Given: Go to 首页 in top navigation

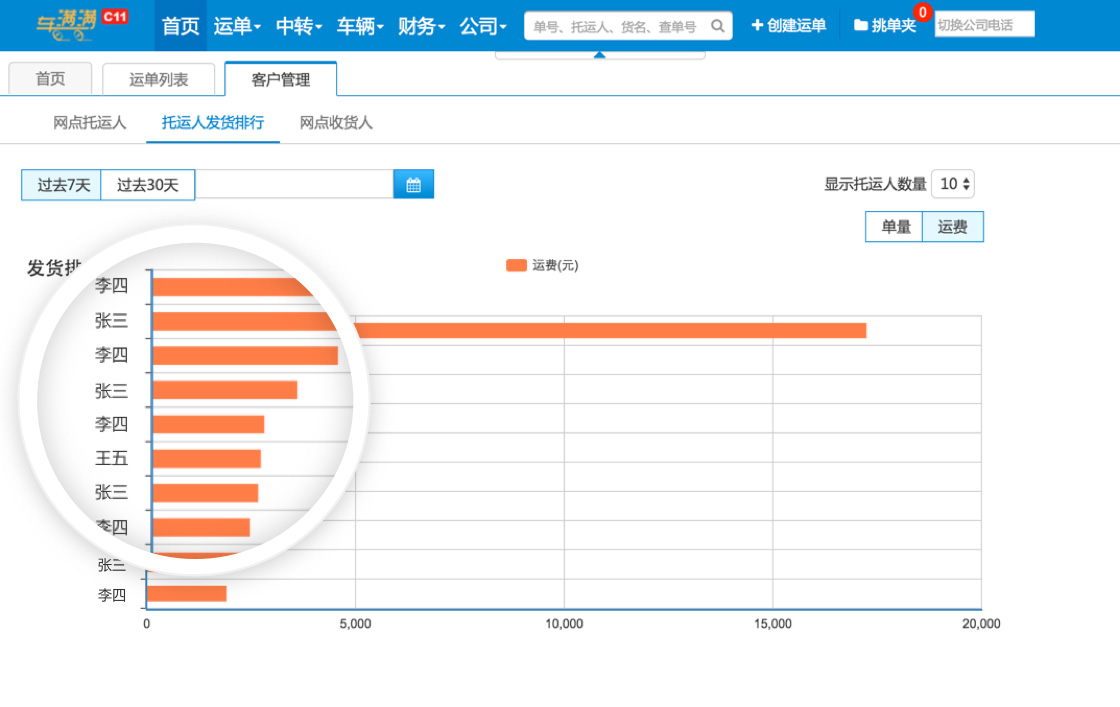Looking at the screenshot, I should pyautogui.click(x=180, y=26).
